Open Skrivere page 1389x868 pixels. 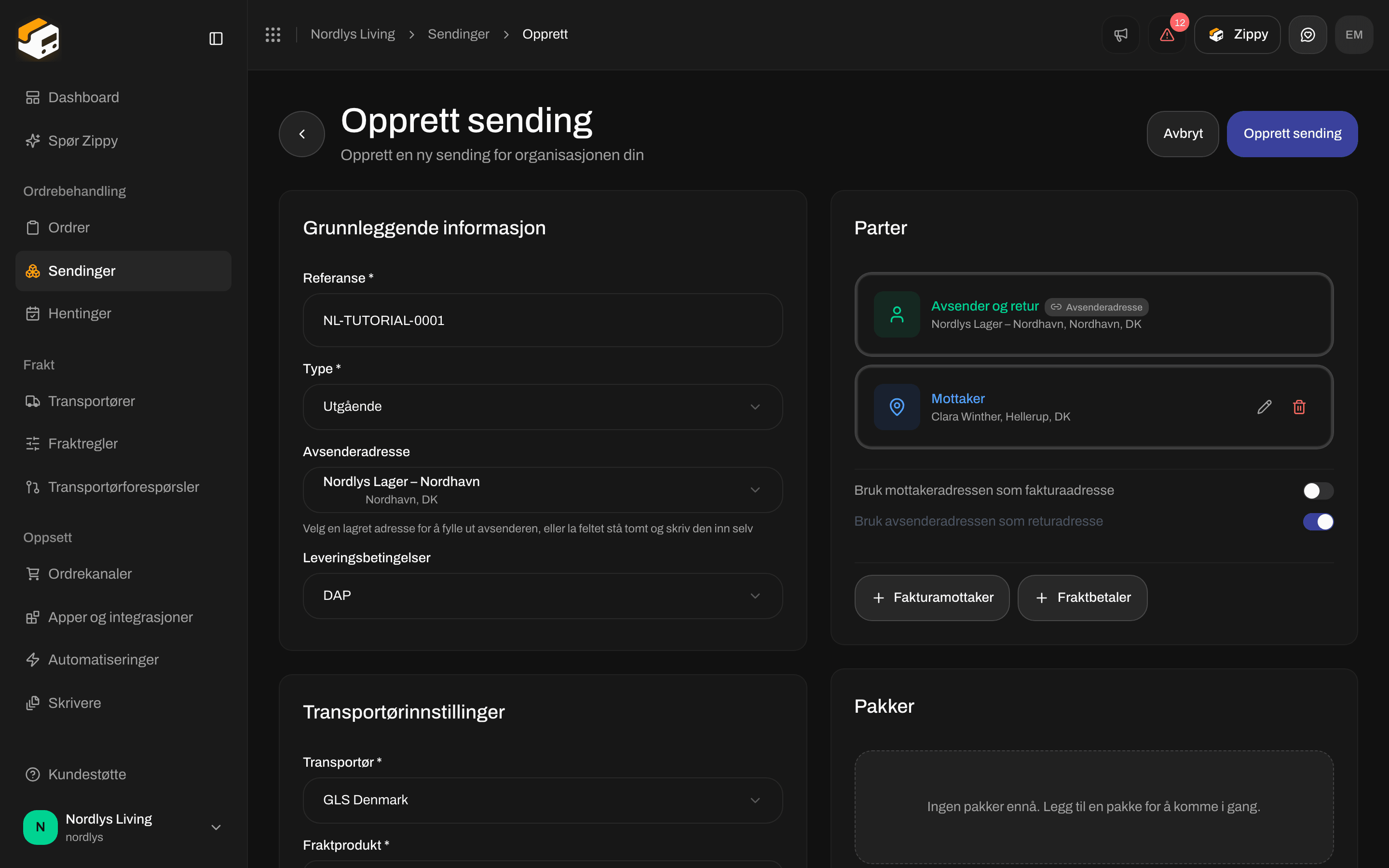123,703
